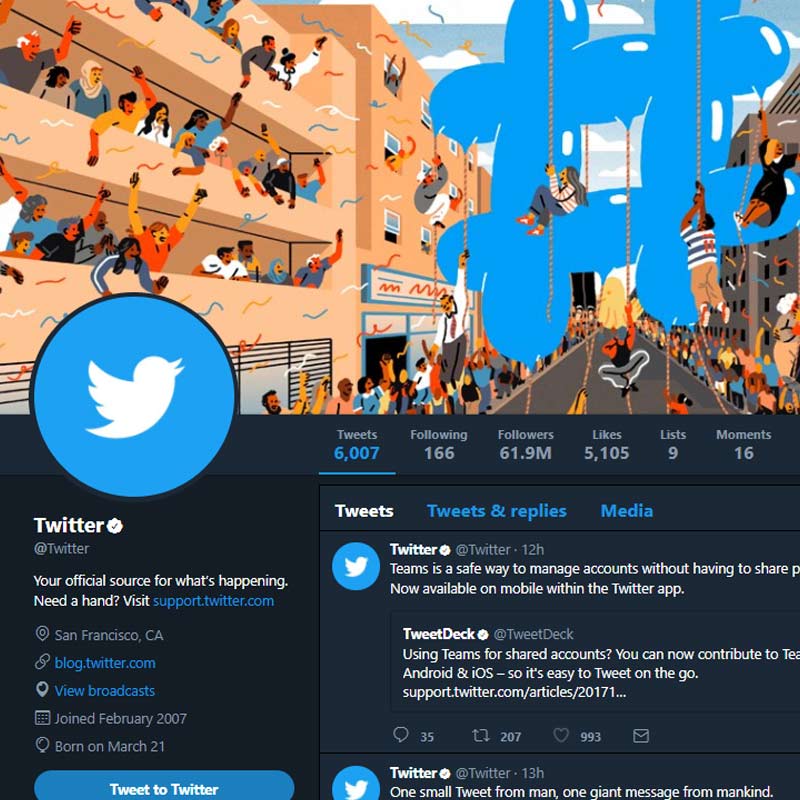
Task: Click the link chain icon beside blog.twitter.com
Action: click(x=42, y=662)
